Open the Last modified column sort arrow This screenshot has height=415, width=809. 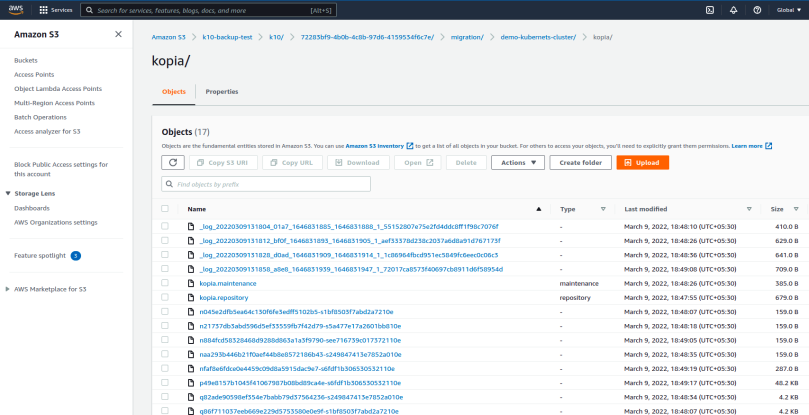coord(749,209)
